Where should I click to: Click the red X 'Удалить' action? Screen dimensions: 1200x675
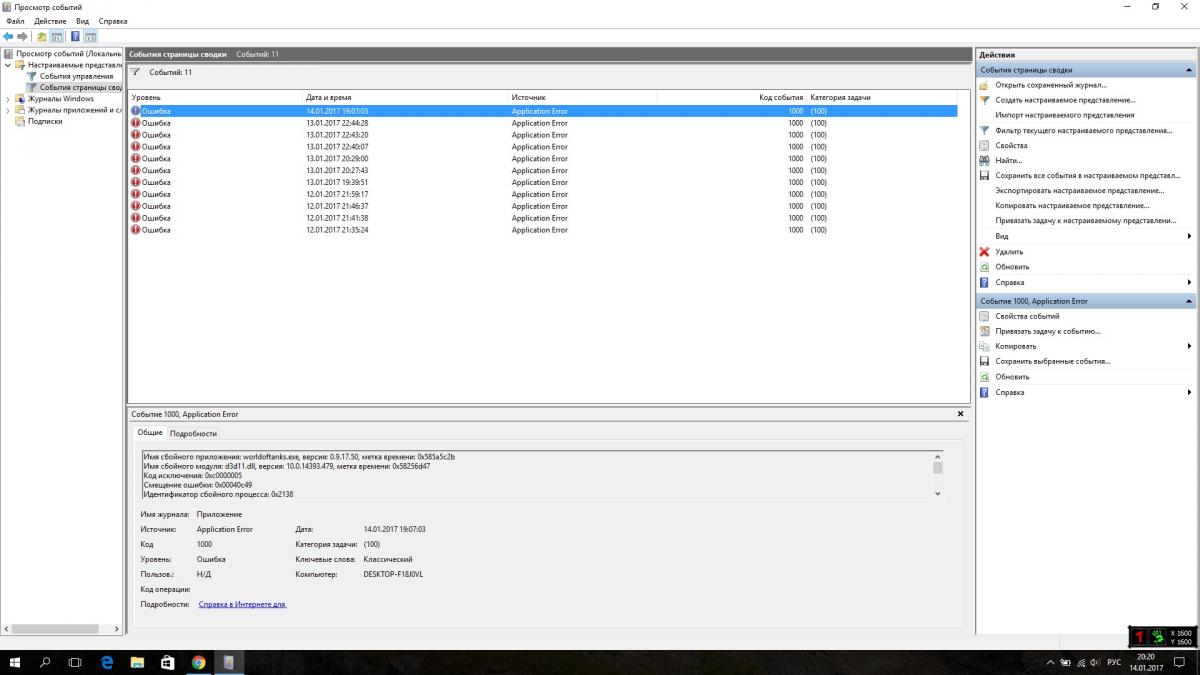point(984,252)
